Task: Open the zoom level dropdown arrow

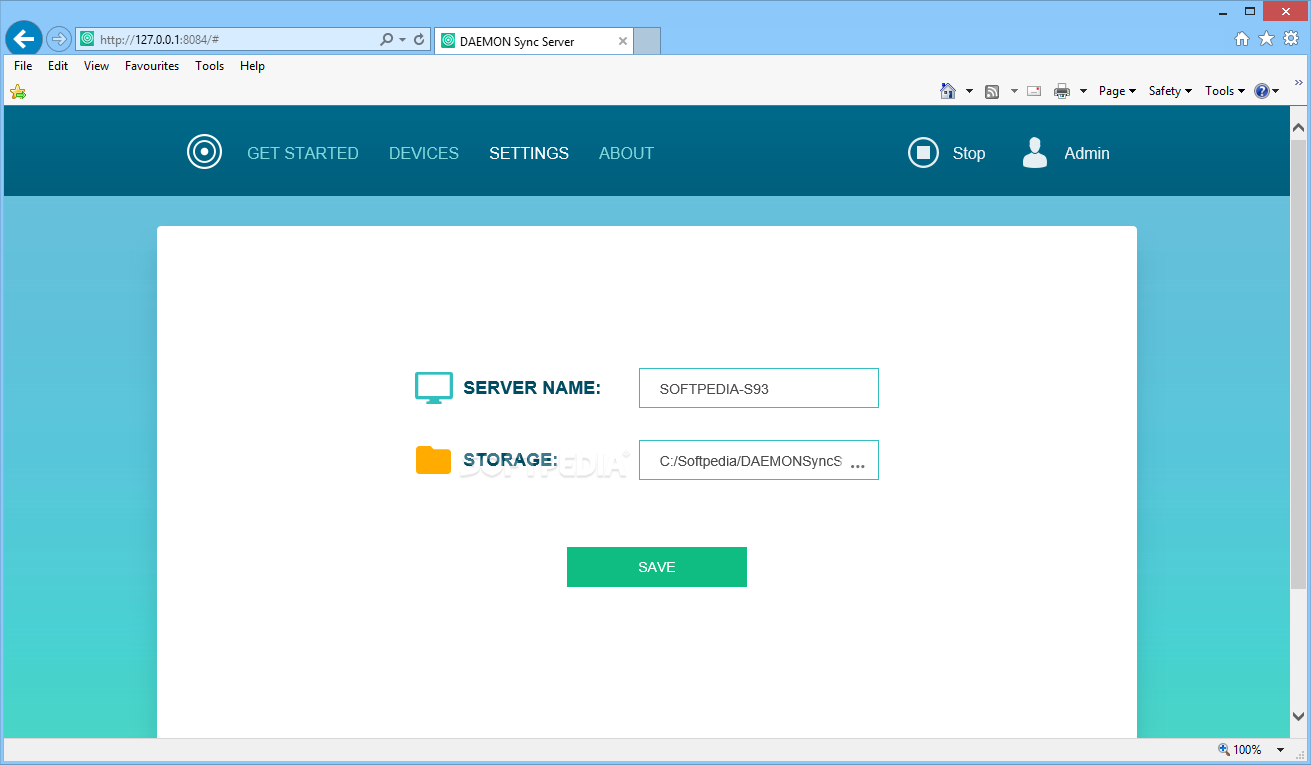Action: click(x=1281, y=750)
